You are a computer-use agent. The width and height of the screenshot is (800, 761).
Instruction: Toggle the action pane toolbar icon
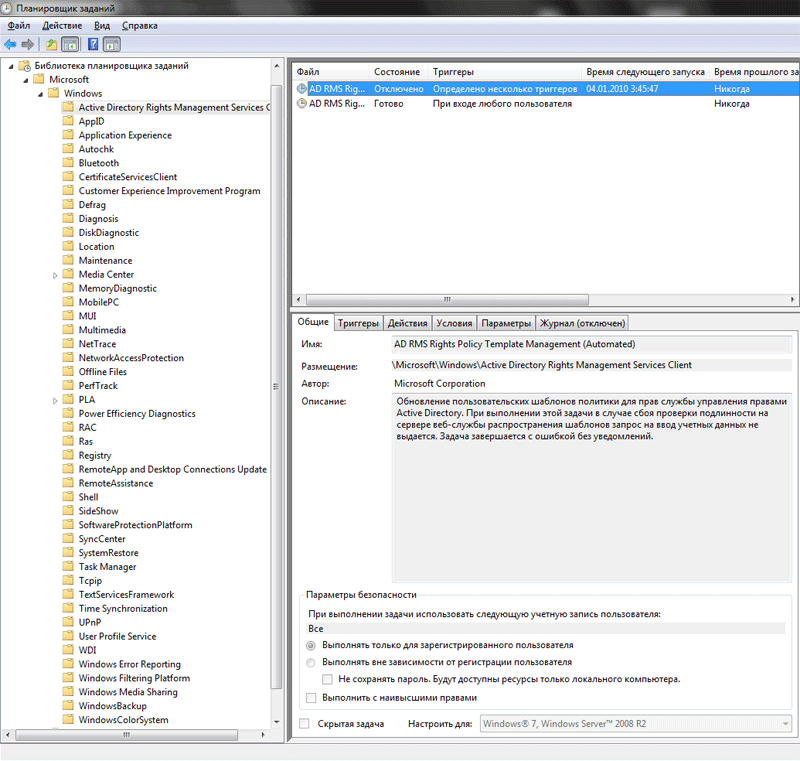point(112,44)
